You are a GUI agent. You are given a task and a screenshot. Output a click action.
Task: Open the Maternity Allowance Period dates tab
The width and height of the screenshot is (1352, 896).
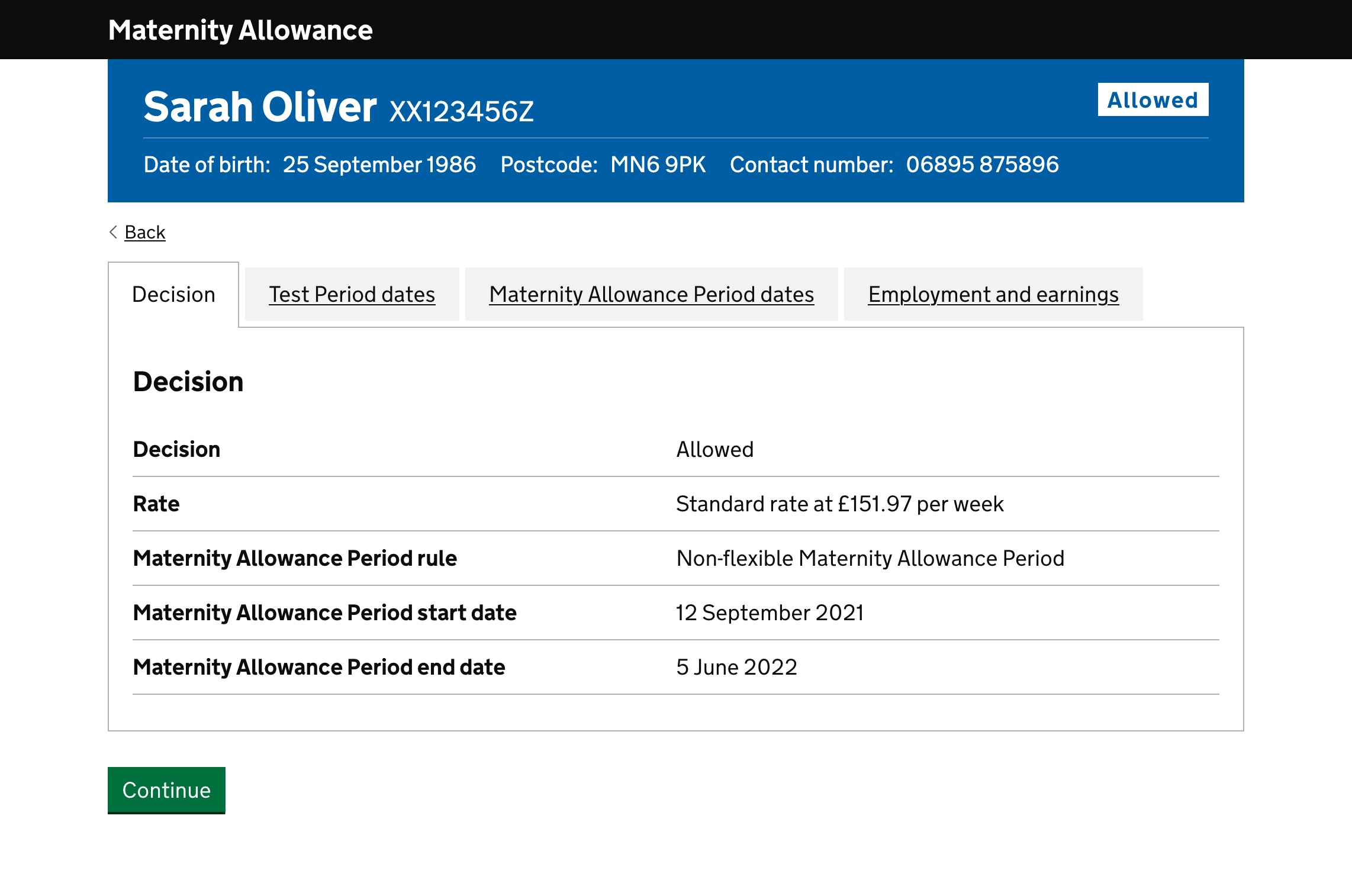pyautogui.click(x=652, y=295)
